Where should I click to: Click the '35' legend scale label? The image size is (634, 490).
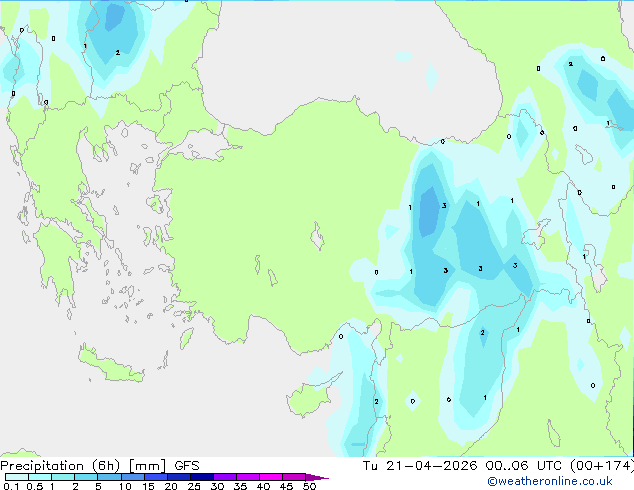(240, 486)
